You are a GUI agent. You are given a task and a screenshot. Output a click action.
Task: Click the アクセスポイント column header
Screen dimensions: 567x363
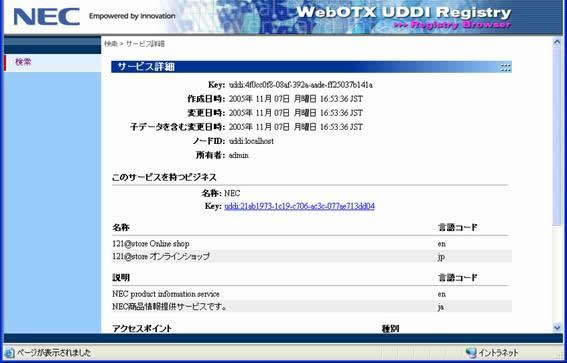[142, 328]
